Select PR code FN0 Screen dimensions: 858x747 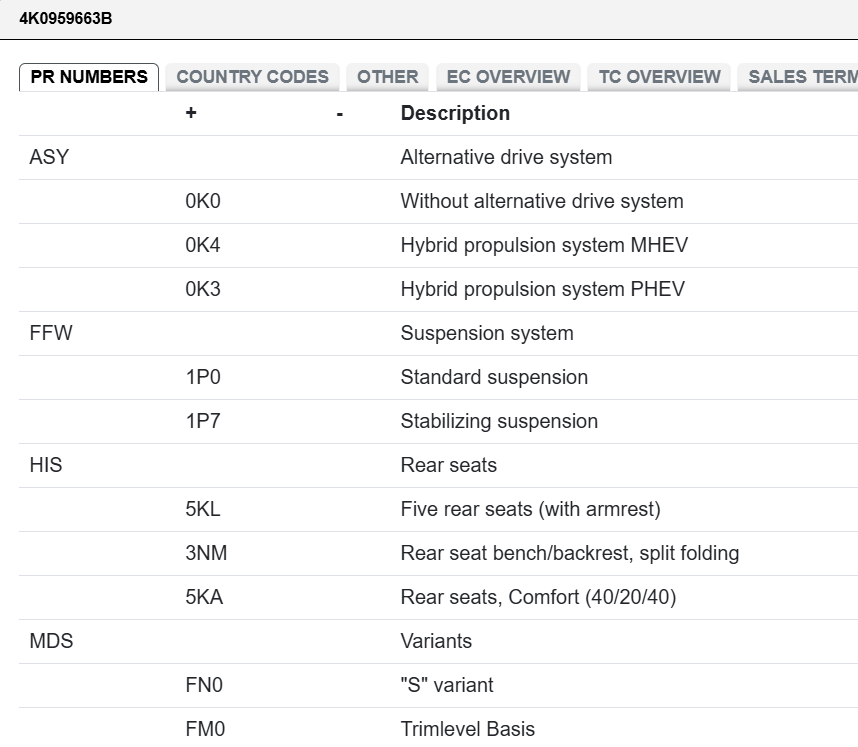[x=204, y=685]
